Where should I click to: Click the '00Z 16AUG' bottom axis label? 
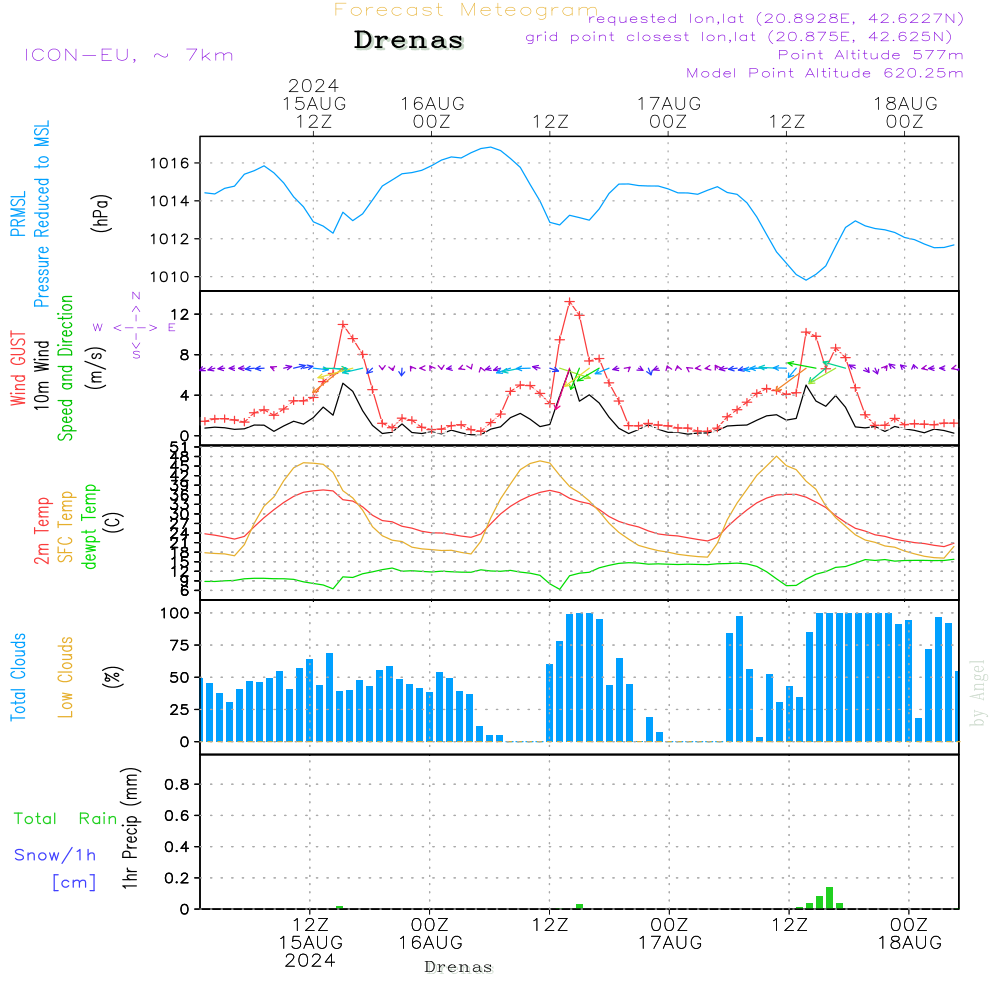pos(430,934)
